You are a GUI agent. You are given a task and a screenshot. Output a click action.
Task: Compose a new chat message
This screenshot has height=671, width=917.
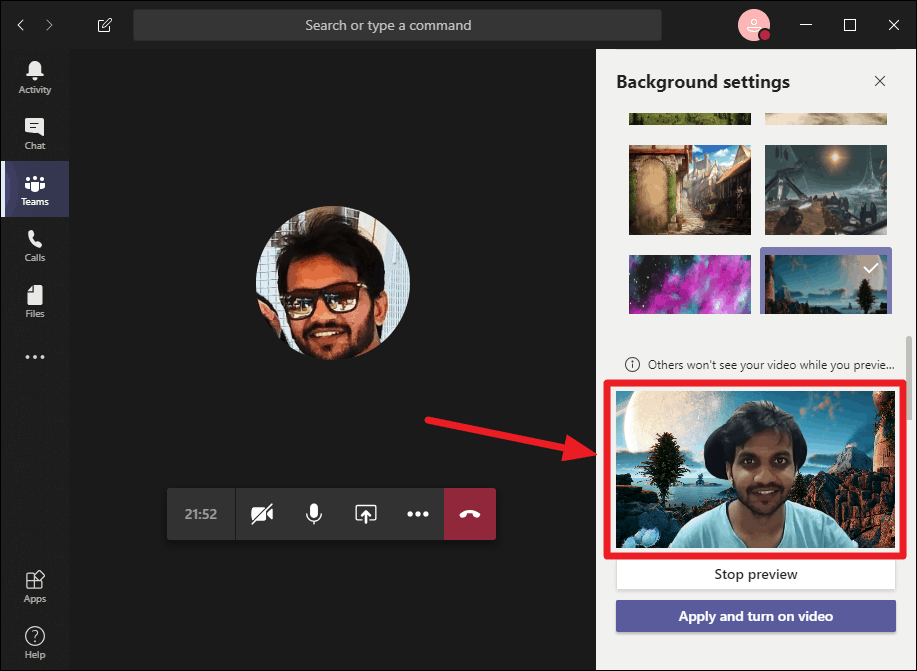tap(104, 25)
